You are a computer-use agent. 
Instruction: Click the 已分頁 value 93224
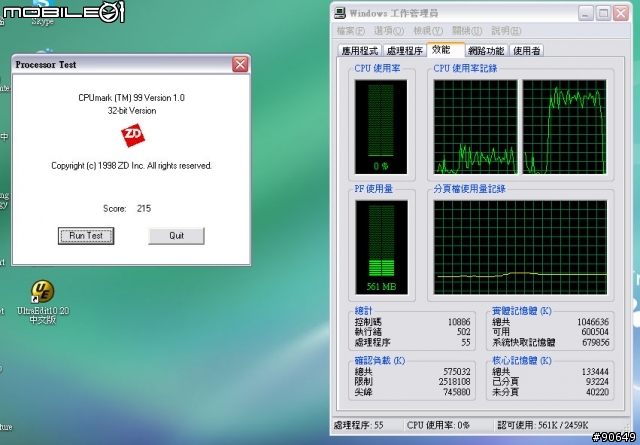(597, 382)
